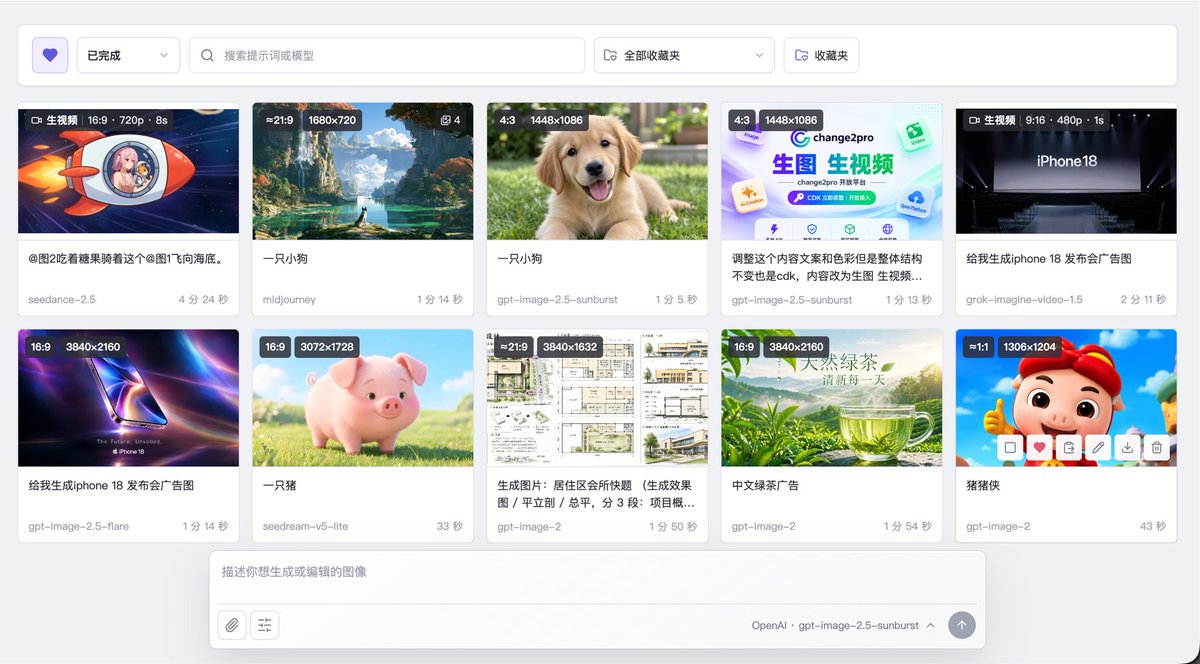Open the golden retriever puppy thumbnail
The width and height of the screenshot is (1200, 664).
[597, 172]
